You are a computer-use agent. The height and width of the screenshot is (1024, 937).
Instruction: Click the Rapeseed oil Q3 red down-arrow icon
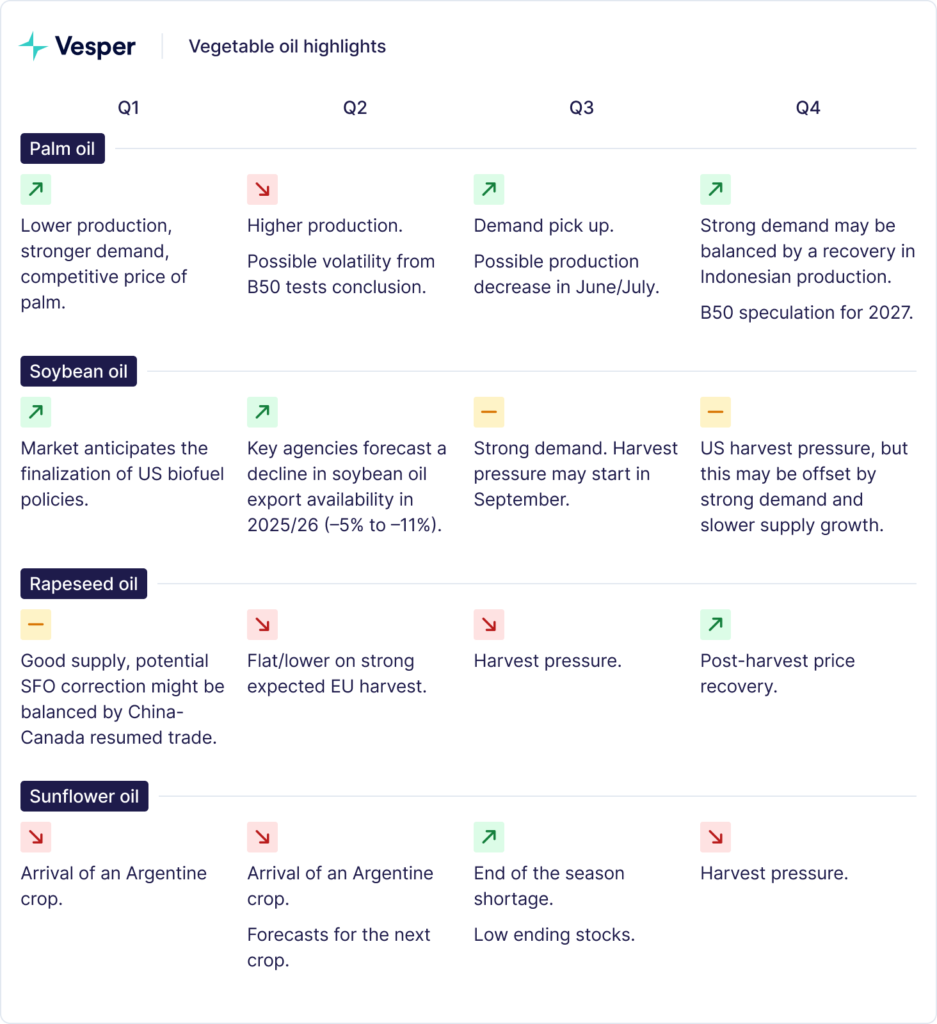(x=489, y=624)
